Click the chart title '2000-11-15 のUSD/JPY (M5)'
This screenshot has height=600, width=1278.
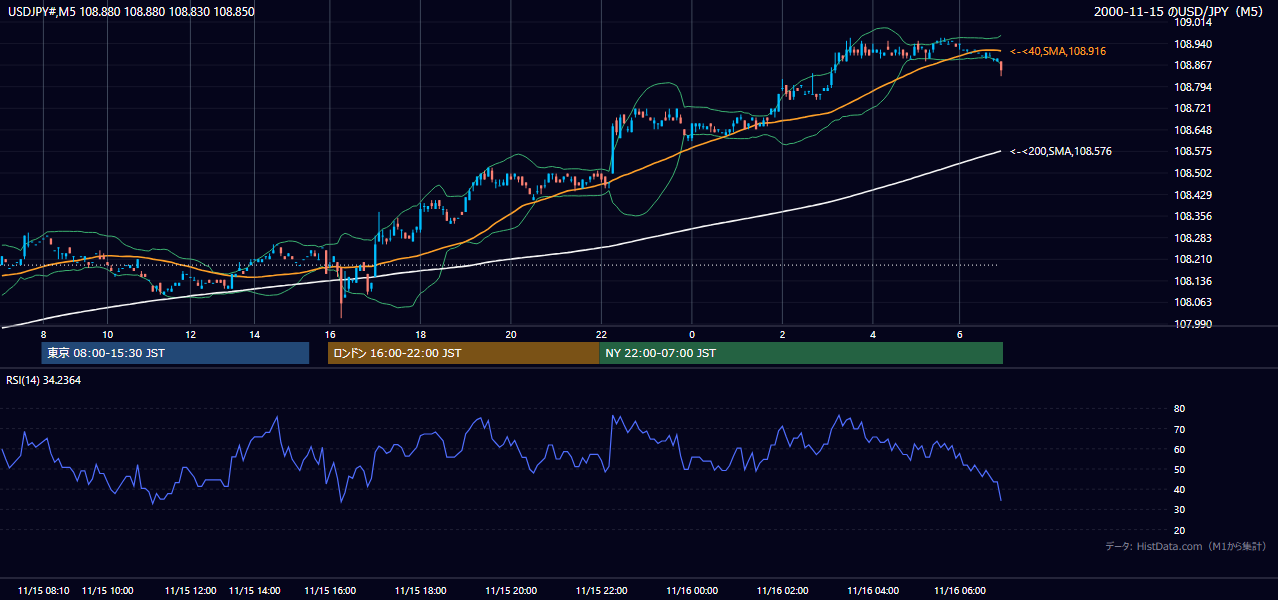point(1181,11)
